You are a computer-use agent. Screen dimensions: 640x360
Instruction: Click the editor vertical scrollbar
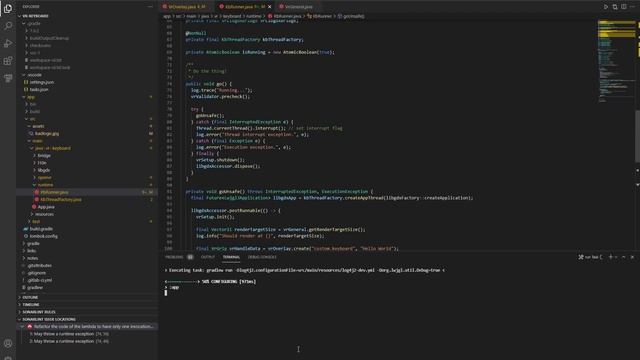[638, 137]
